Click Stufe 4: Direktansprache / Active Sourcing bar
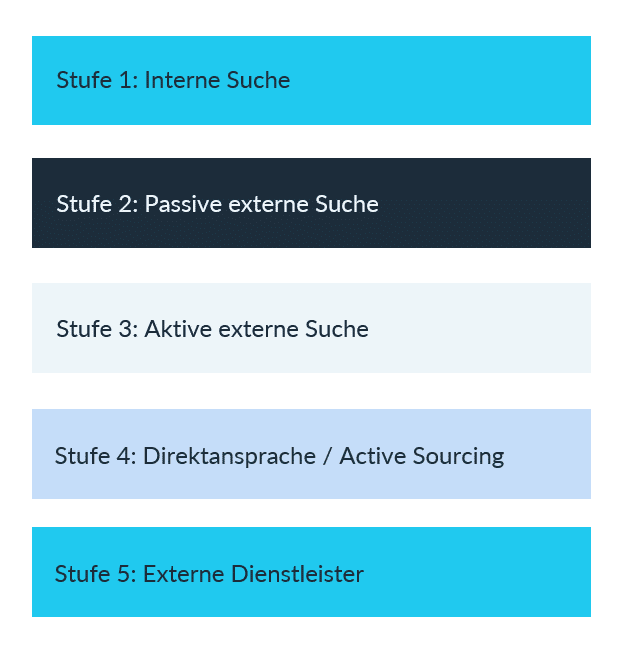 click(311, 454)
